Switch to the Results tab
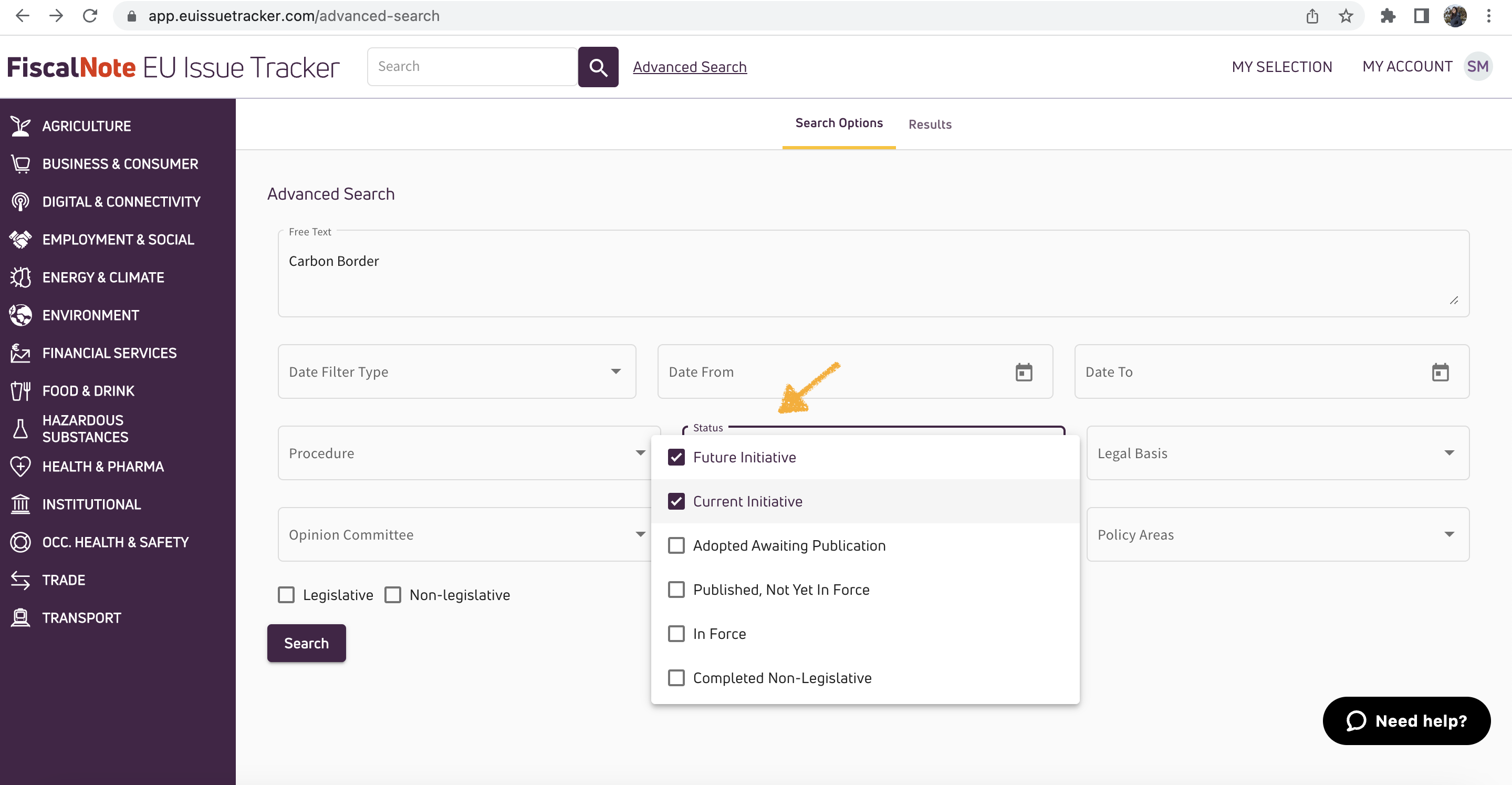1512x785 pixels. (x=930, y=125)
